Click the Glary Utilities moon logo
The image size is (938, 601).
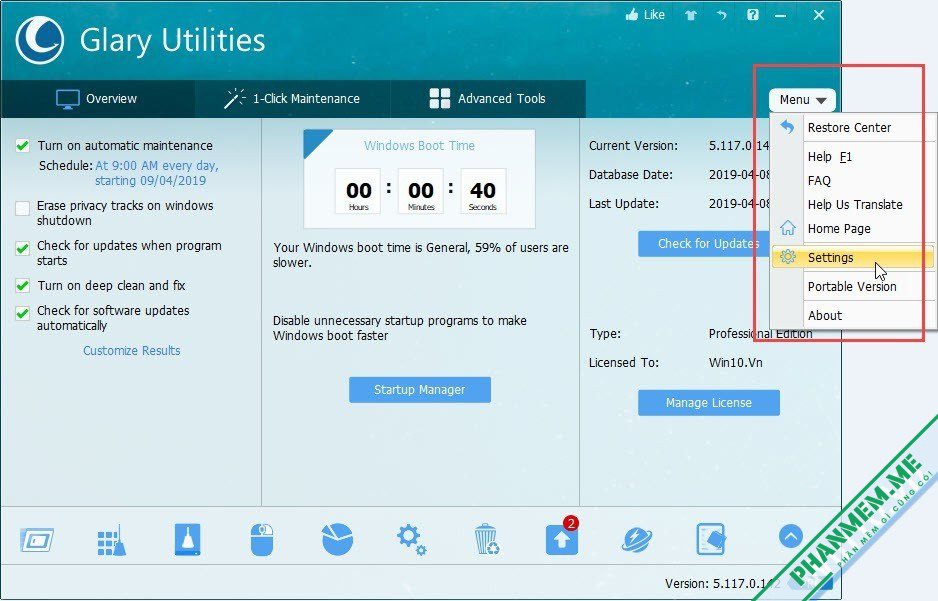point(39,40)
